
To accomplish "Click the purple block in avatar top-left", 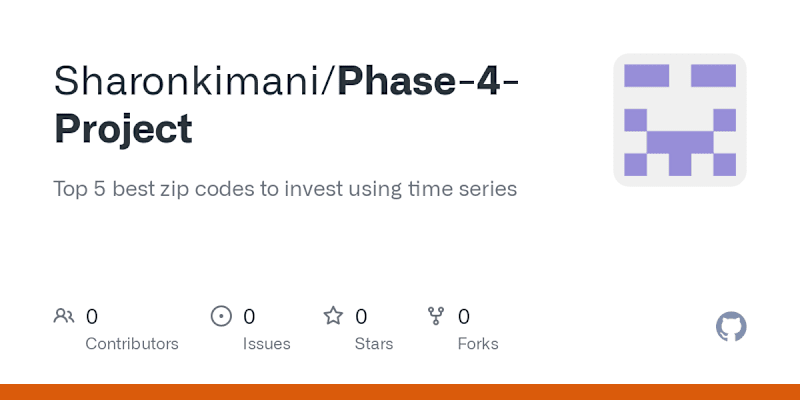I will [x=646, y=76].
